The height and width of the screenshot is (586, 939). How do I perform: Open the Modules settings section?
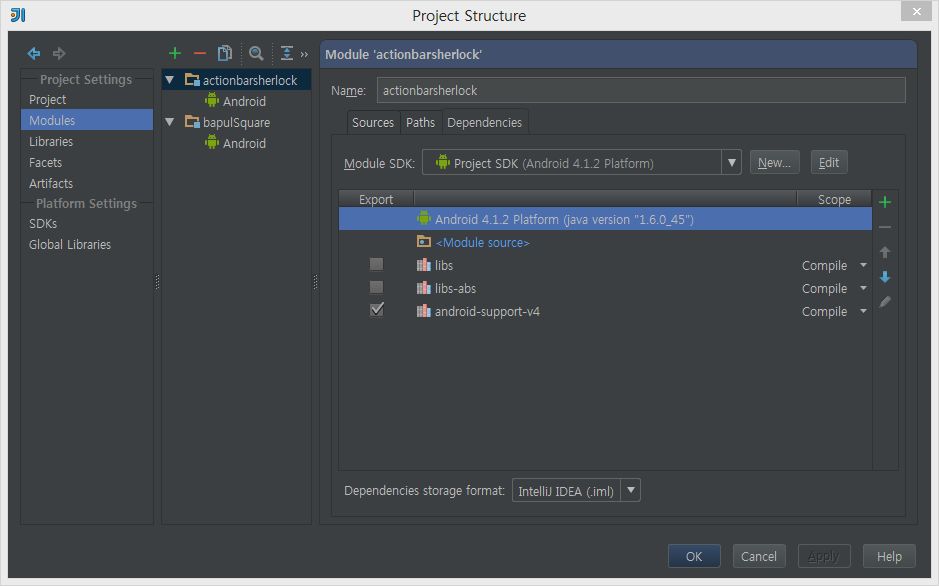pos(87,120)
